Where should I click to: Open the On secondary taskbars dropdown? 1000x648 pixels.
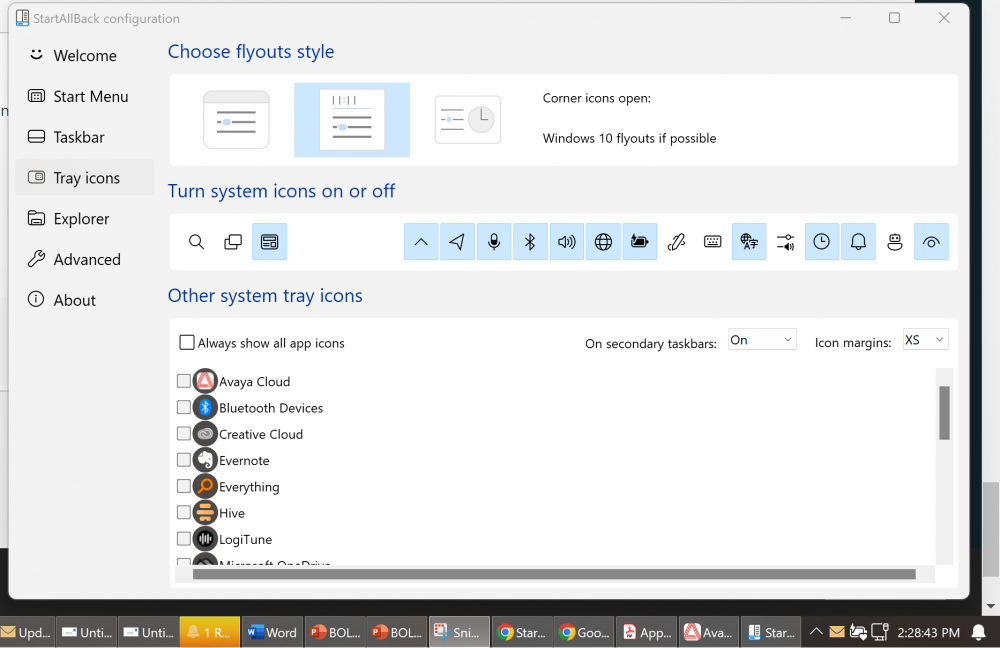(x=762, y=340)
